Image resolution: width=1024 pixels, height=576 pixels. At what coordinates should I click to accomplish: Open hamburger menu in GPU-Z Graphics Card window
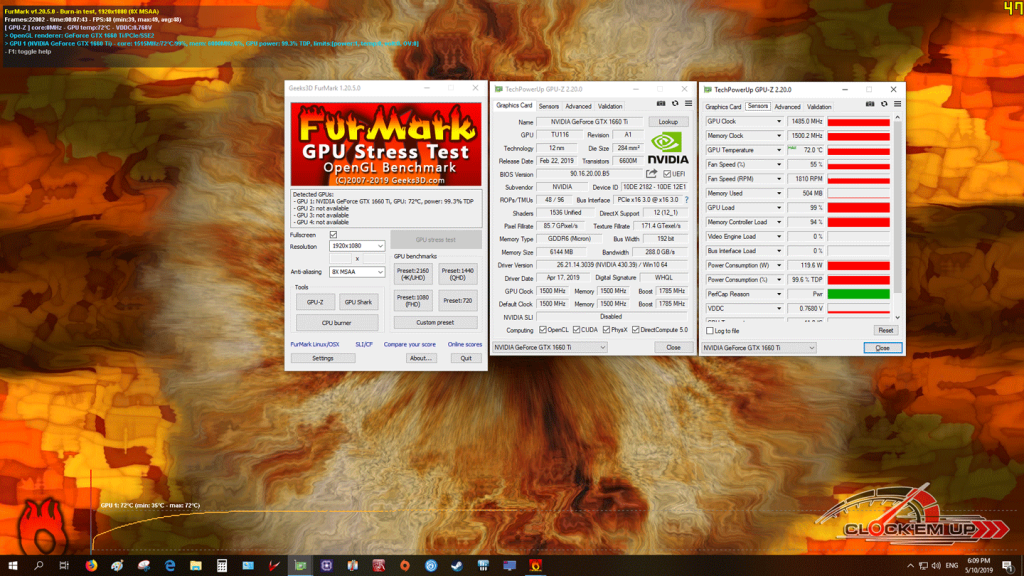[688, 104]
